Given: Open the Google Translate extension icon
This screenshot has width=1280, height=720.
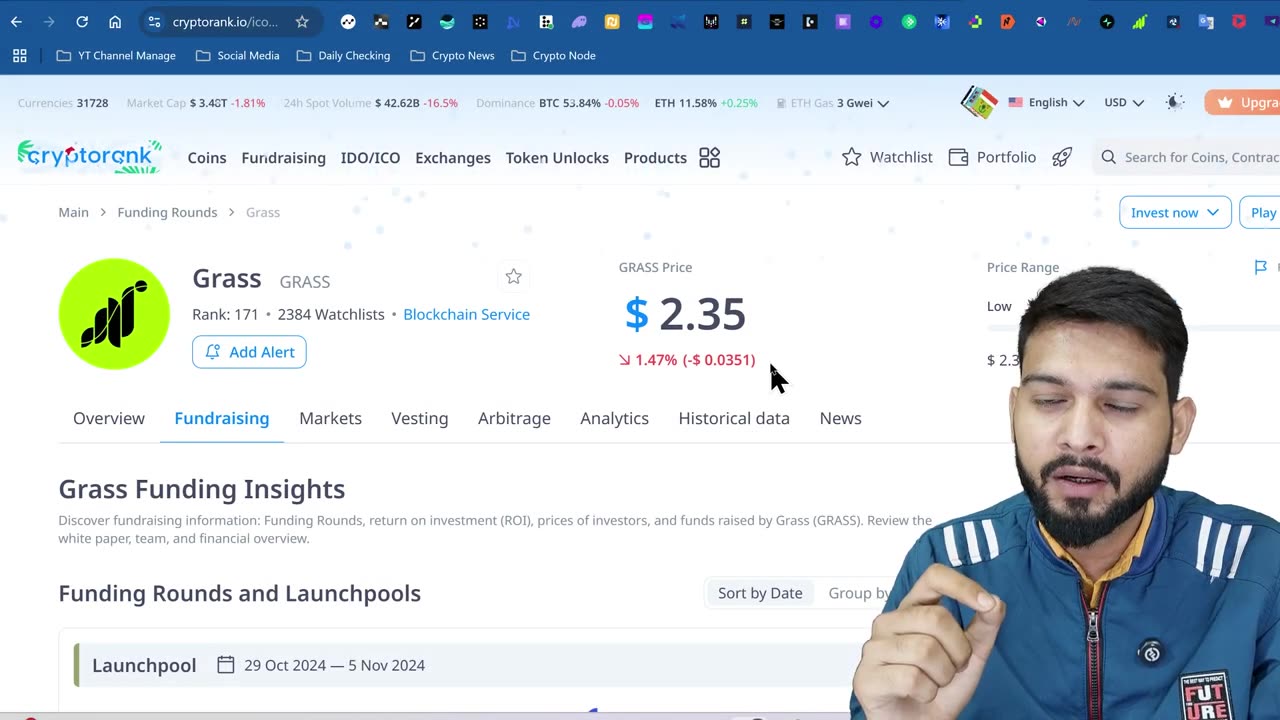Looking at the screenshot, I should pos(1206,21).
